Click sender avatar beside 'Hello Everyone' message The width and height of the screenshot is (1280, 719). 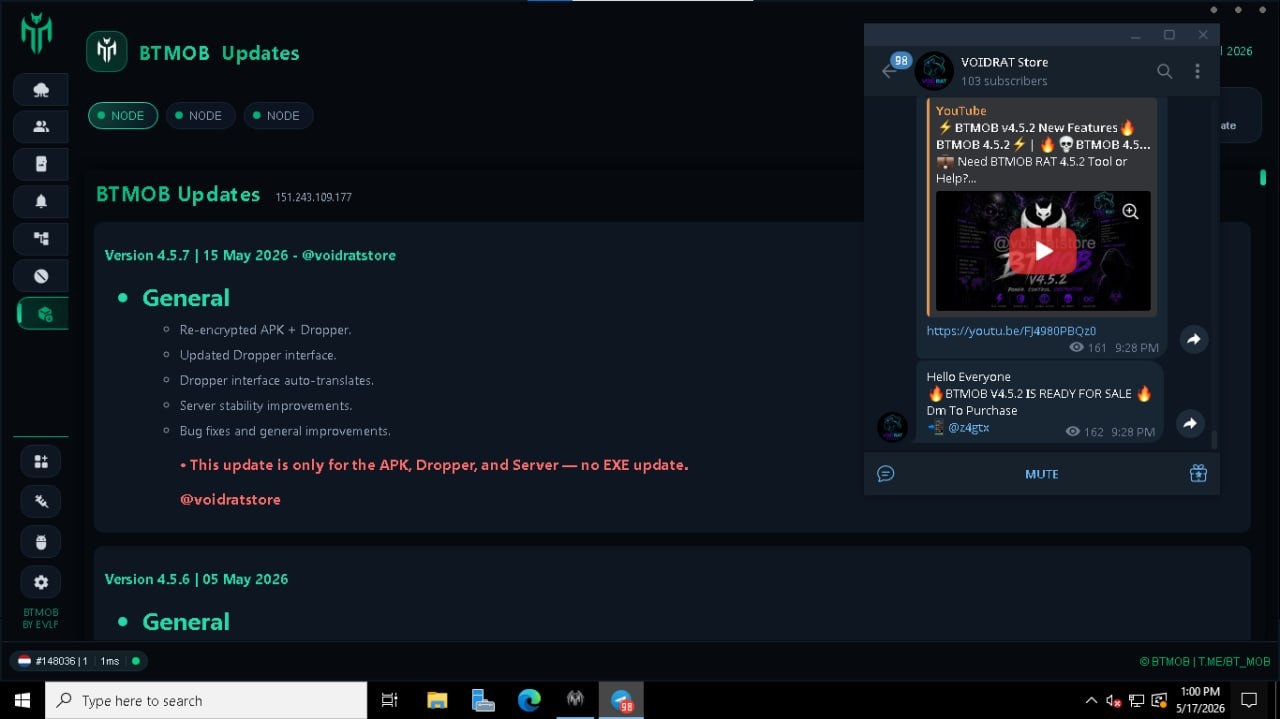(x=893, y=427)
